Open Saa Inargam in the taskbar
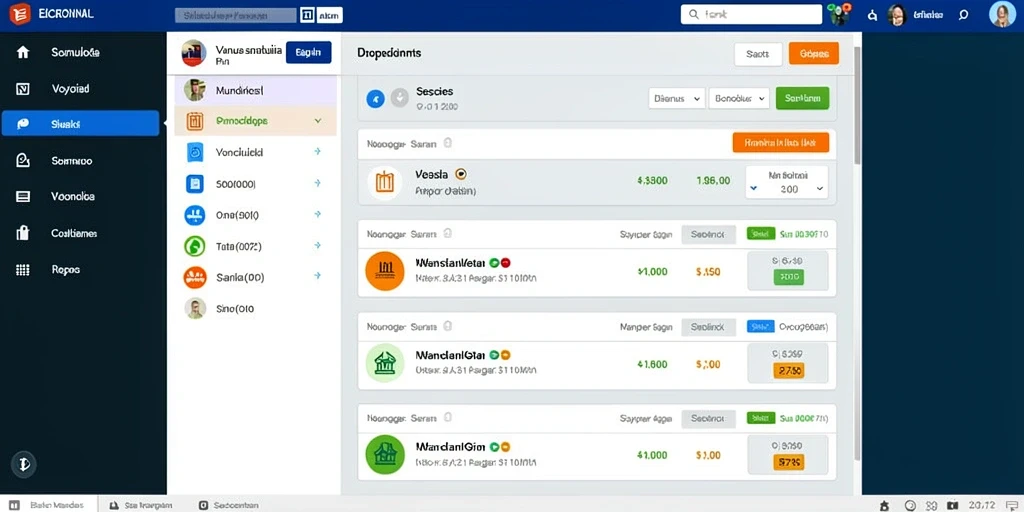The image size is (1024, 512). (141, 505)
